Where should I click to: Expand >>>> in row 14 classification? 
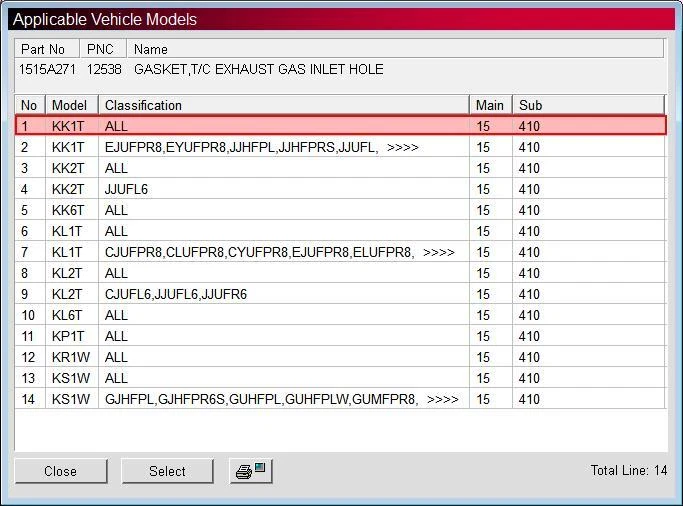tap(443, 399)
